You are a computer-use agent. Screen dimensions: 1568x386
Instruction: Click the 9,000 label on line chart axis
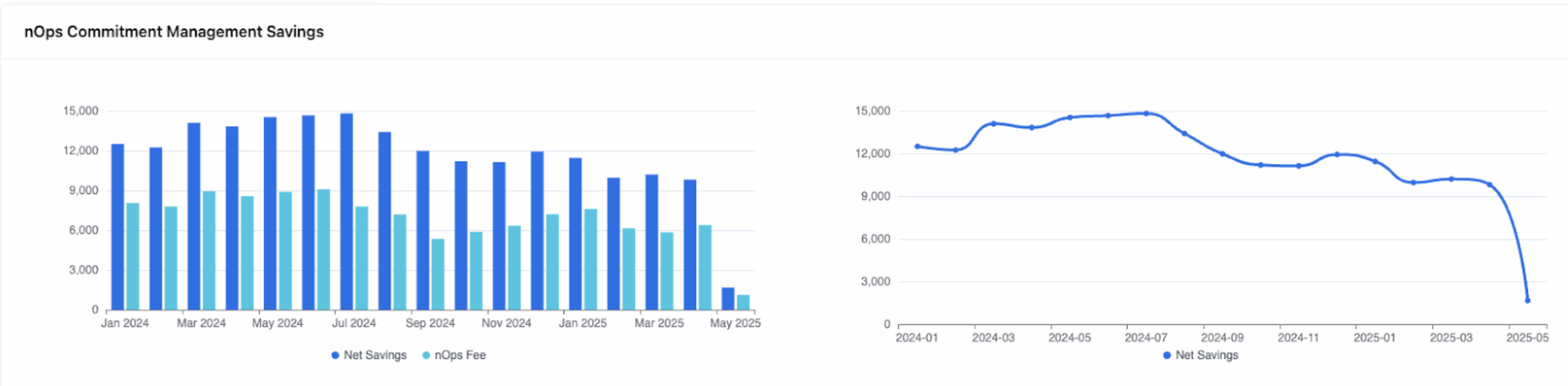click(875, 196)
